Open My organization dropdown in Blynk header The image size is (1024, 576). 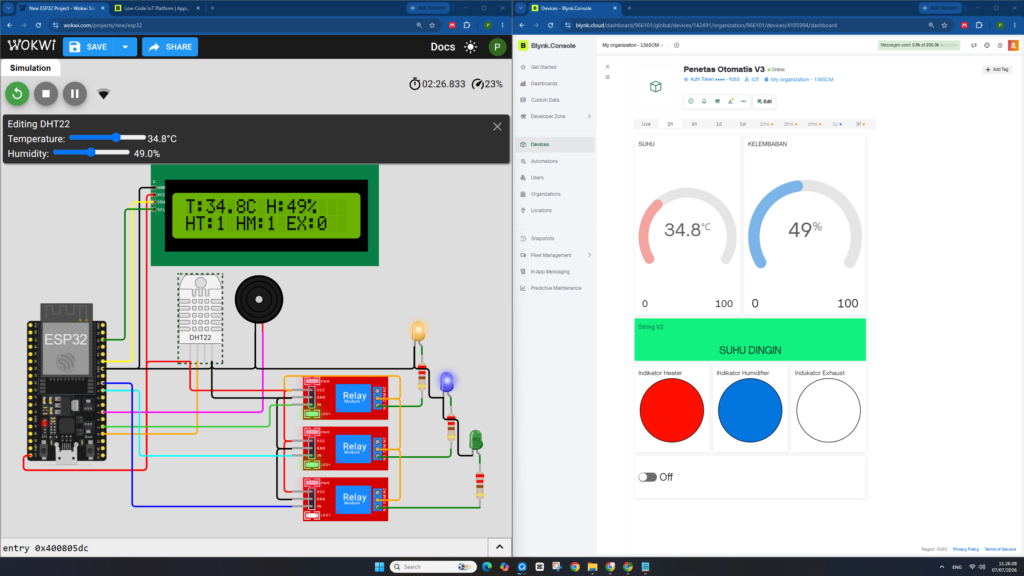click(x=632, y=46)
